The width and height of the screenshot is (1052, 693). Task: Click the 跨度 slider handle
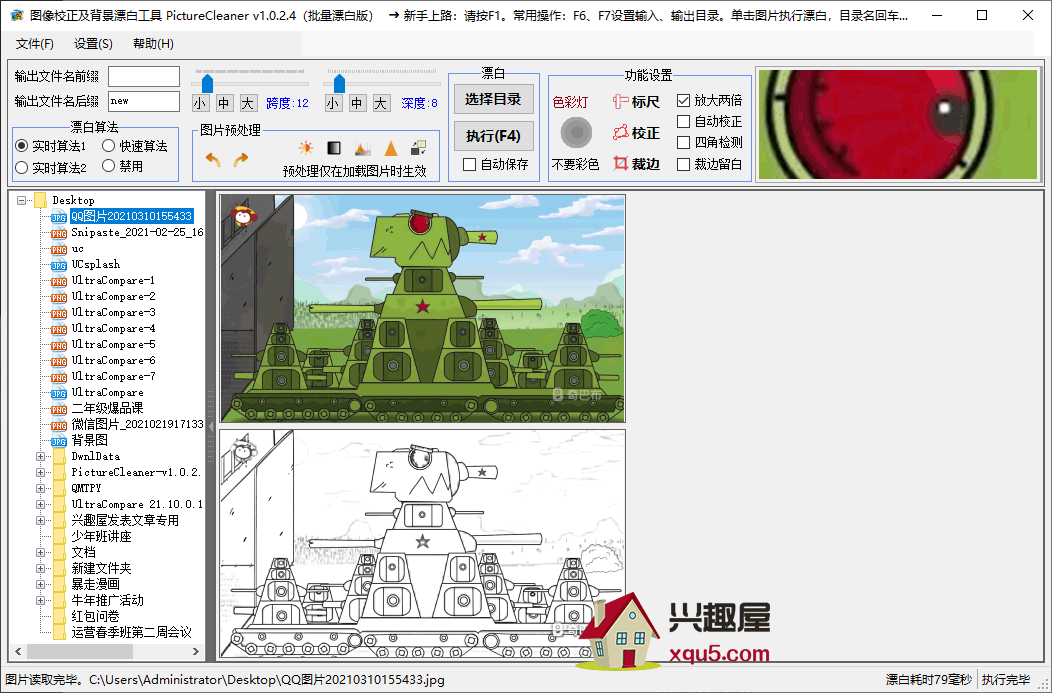pos(207,83)
